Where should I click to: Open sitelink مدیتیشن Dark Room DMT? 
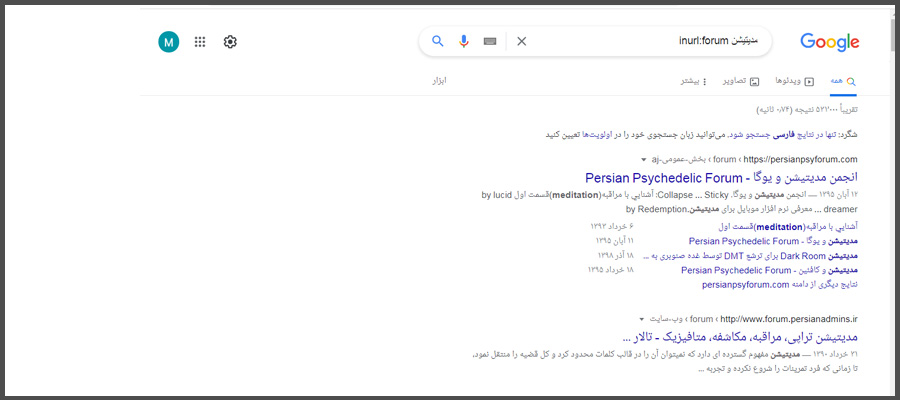[750, 256]
